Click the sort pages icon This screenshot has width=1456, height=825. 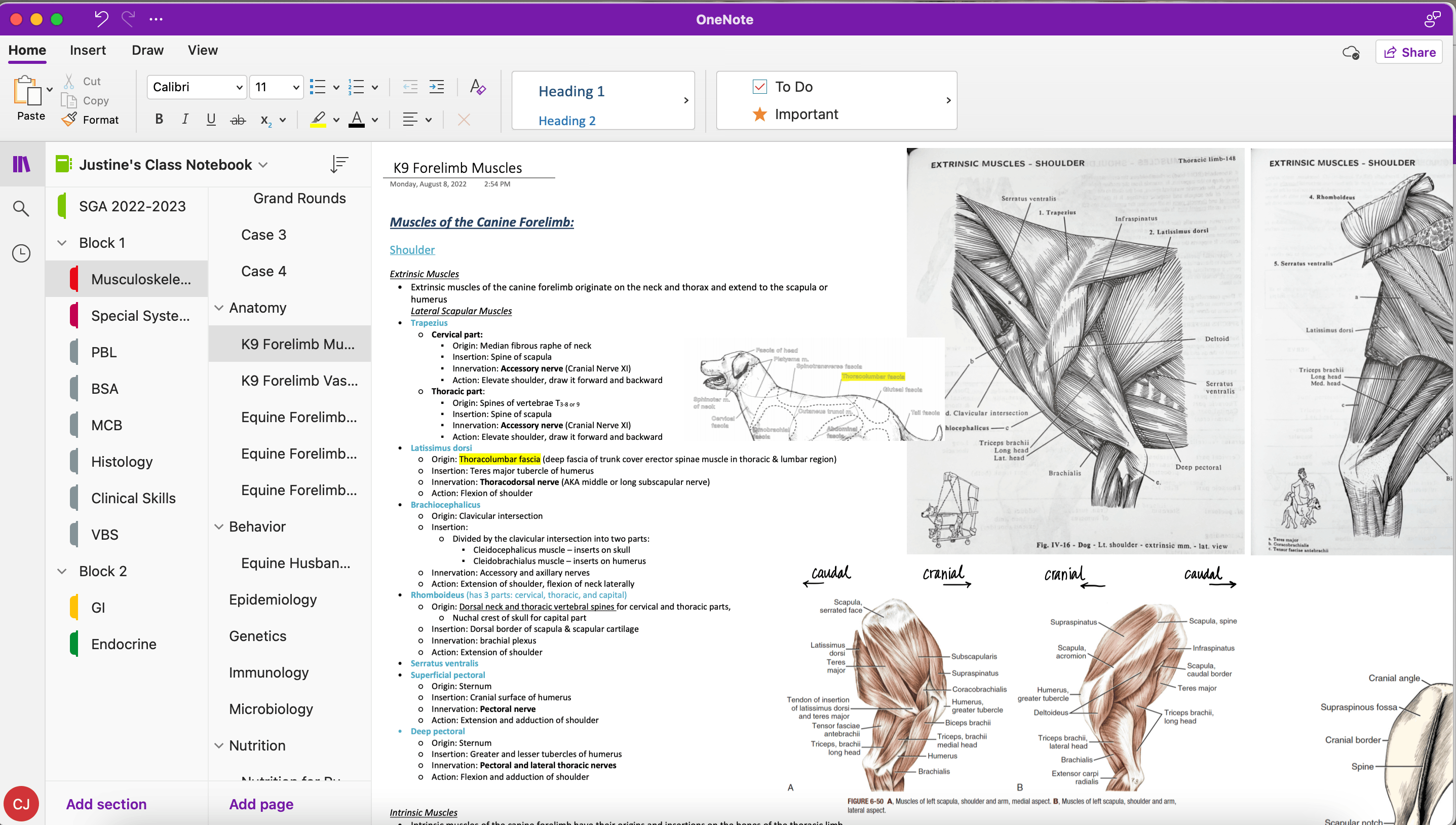coord(339,164)
